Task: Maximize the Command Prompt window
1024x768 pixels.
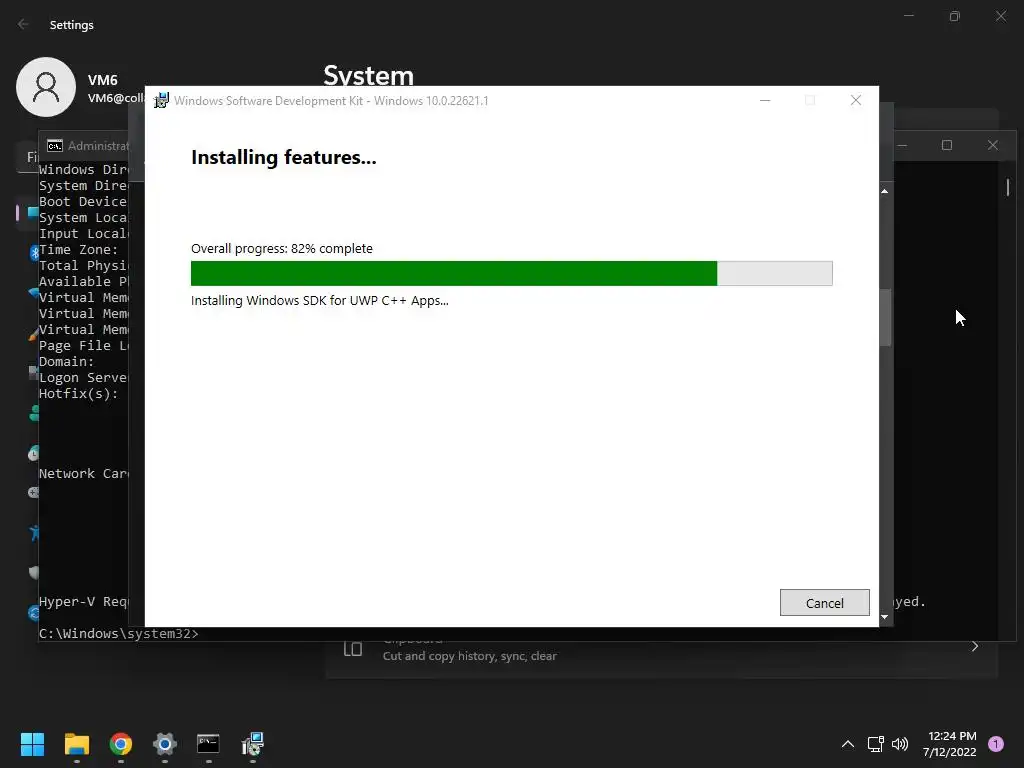Action: pos(947,145)
